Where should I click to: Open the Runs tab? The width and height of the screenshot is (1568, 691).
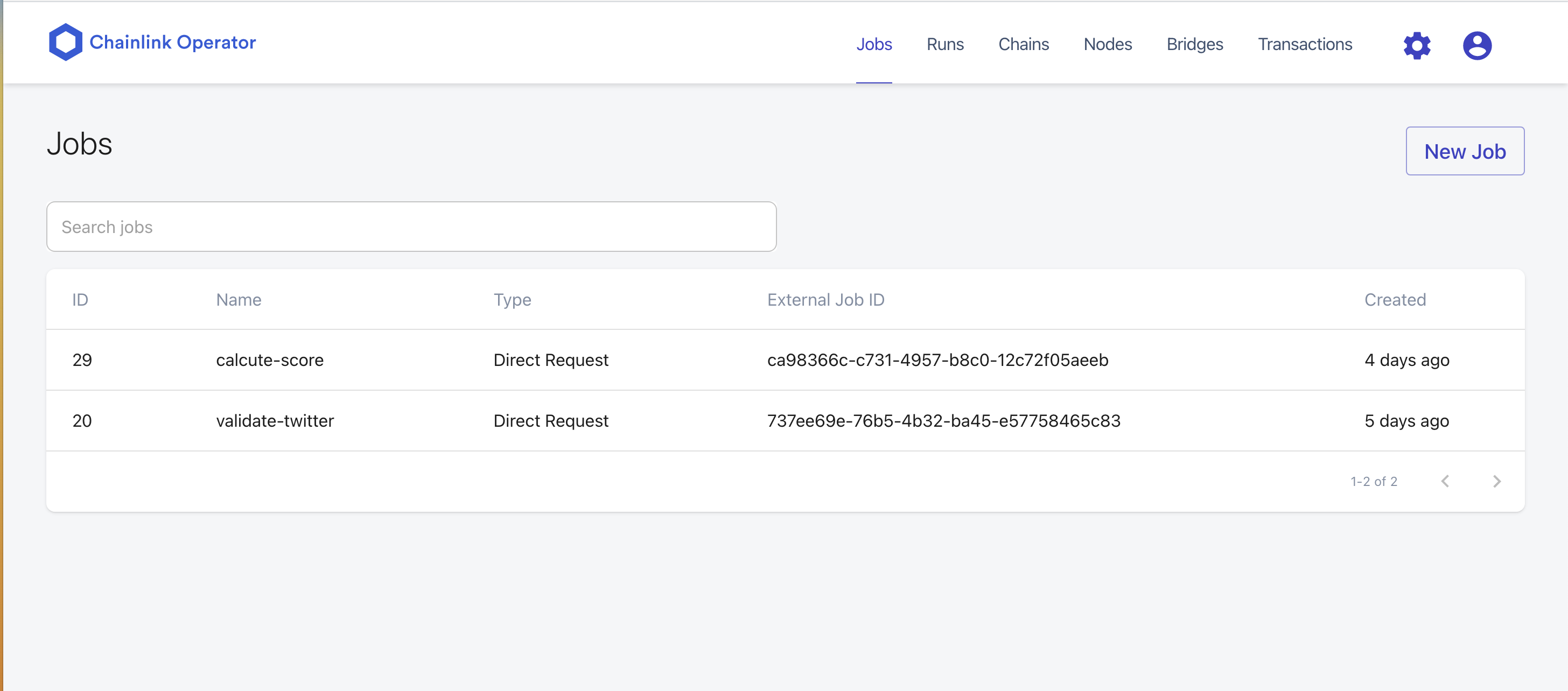tap(944, 44)
